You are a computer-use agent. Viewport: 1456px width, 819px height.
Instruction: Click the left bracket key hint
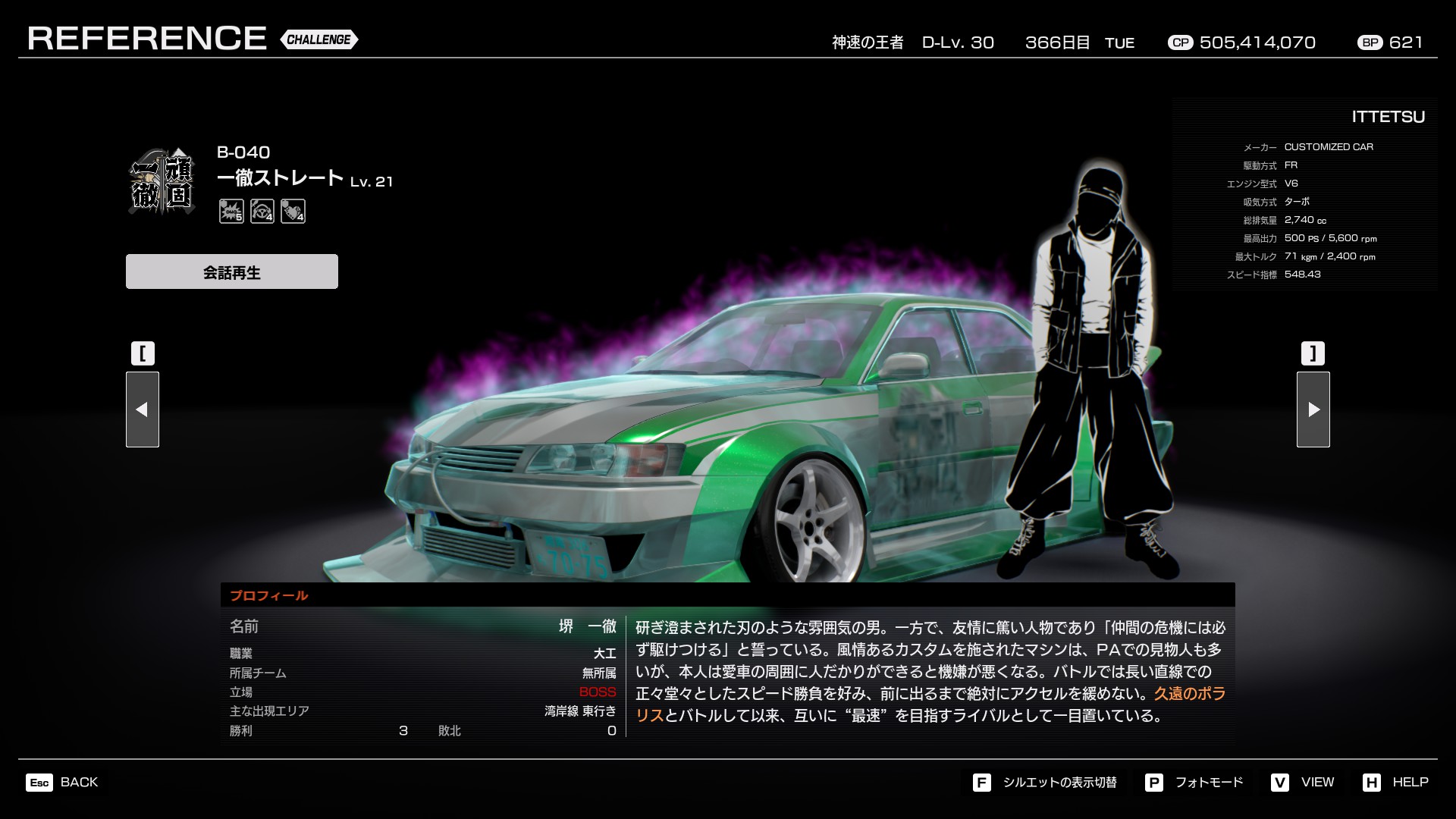pyautogui.click(x=143, y=353)
